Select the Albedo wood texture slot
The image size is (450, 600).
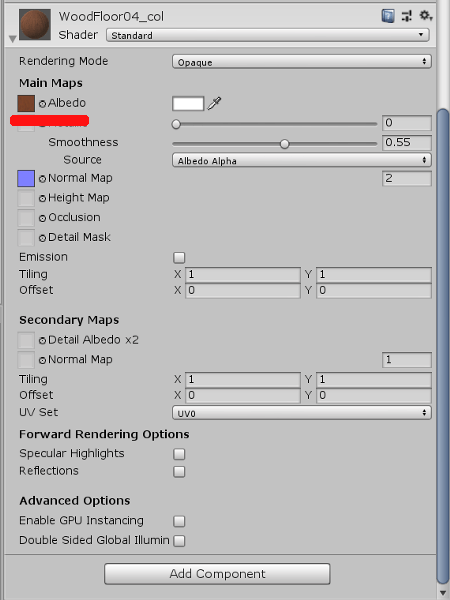coord(26,103)
